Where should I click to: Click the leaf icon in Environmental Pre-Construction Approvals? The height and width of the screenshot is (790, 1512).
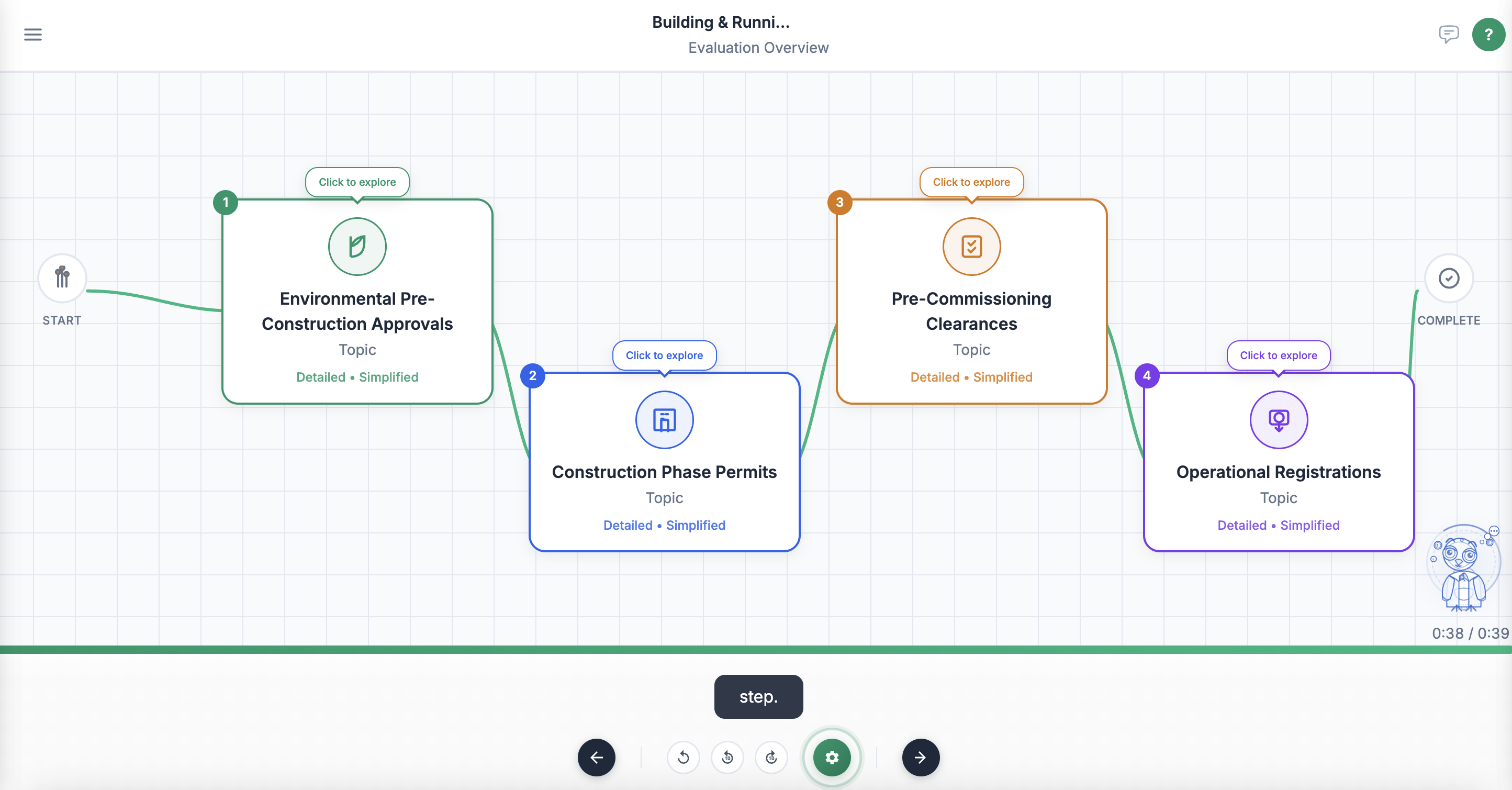(x=357, y=247)
